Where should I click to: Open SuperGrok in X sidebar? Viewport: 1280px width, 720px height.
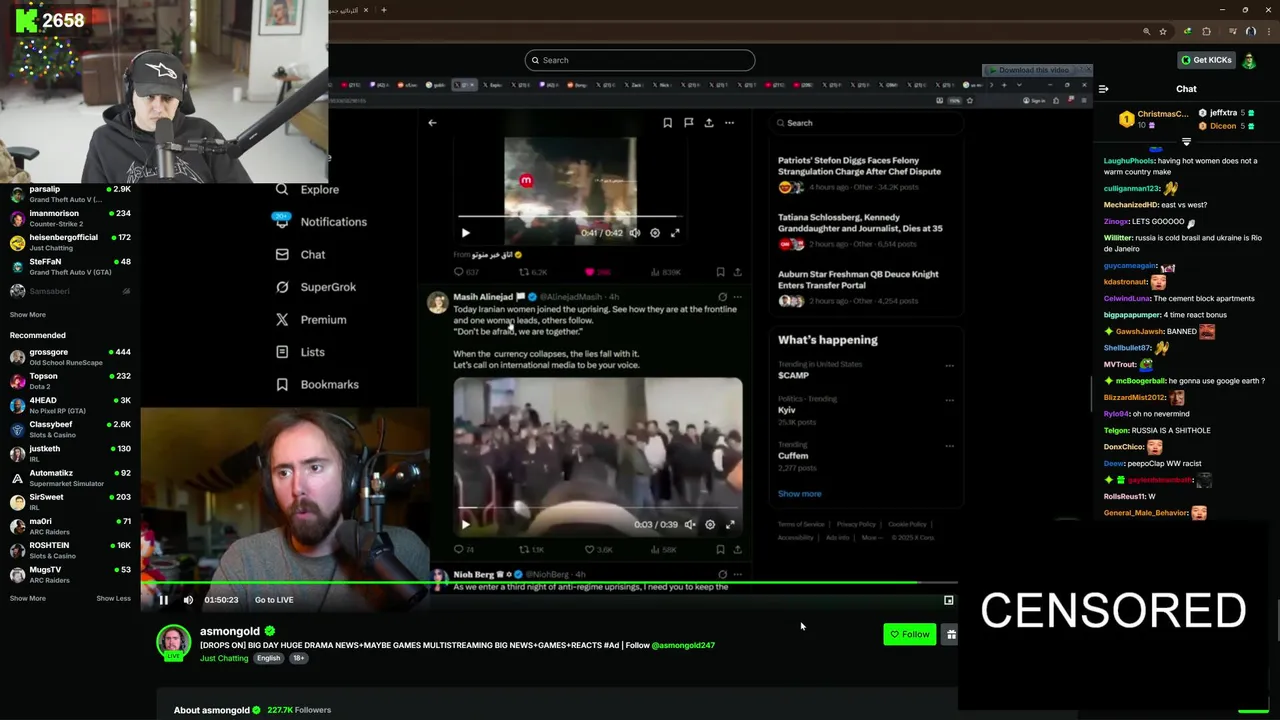point(315,287)
